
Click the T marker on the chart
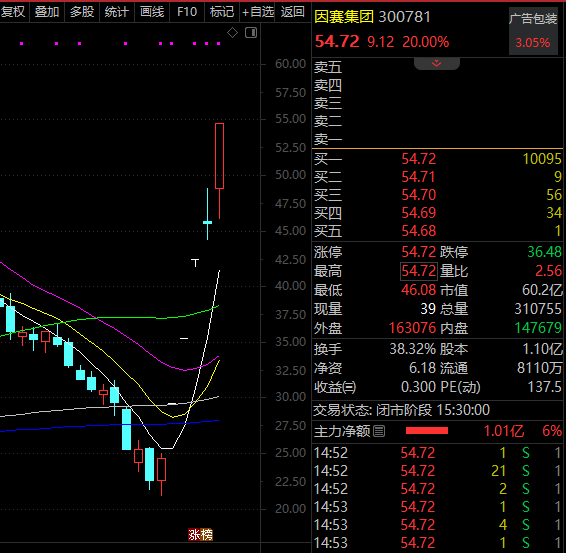[x=195, y=263]
